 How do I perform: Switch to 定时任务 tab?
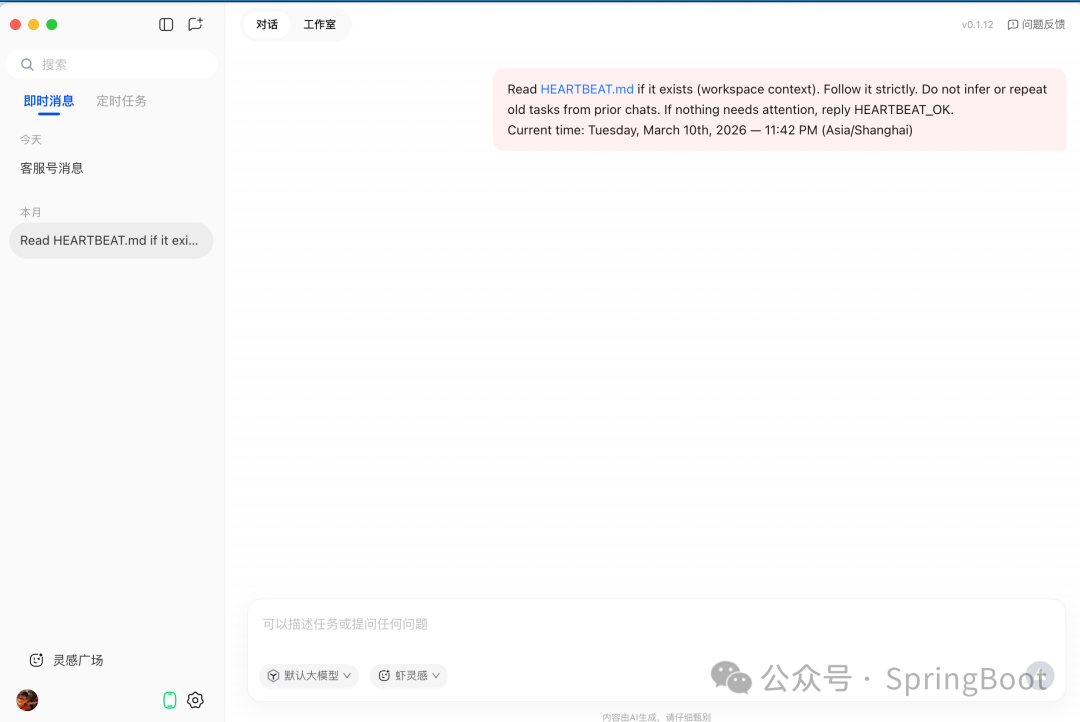[x=121, y=101]
